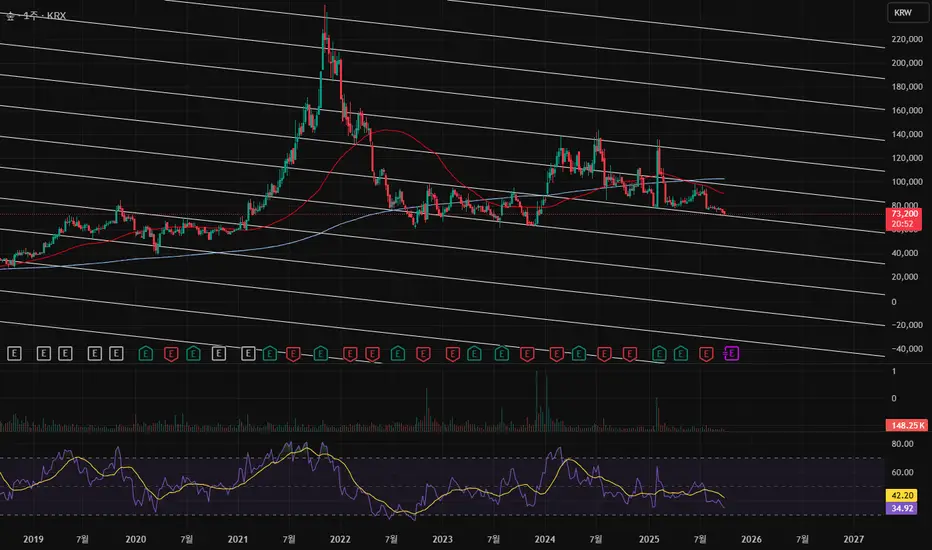
Task: Open green earnings marker above 2025 label
Action: point(658,354)
